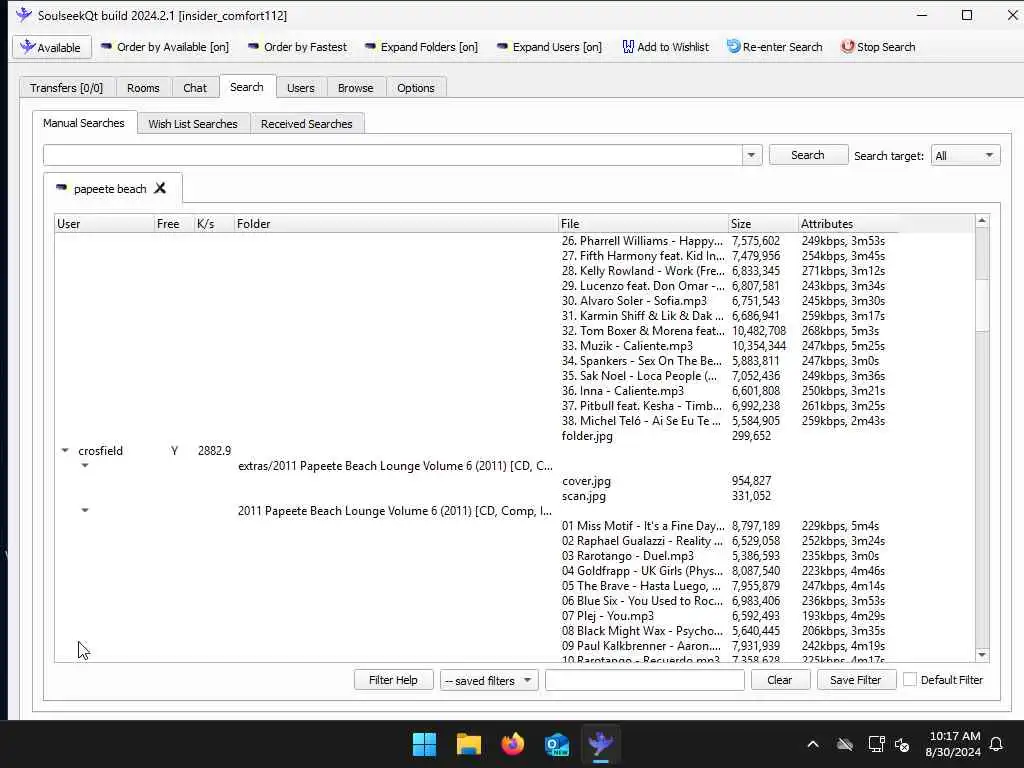
Task: Open the search history dropdown arrow
Action: point(751,155)
